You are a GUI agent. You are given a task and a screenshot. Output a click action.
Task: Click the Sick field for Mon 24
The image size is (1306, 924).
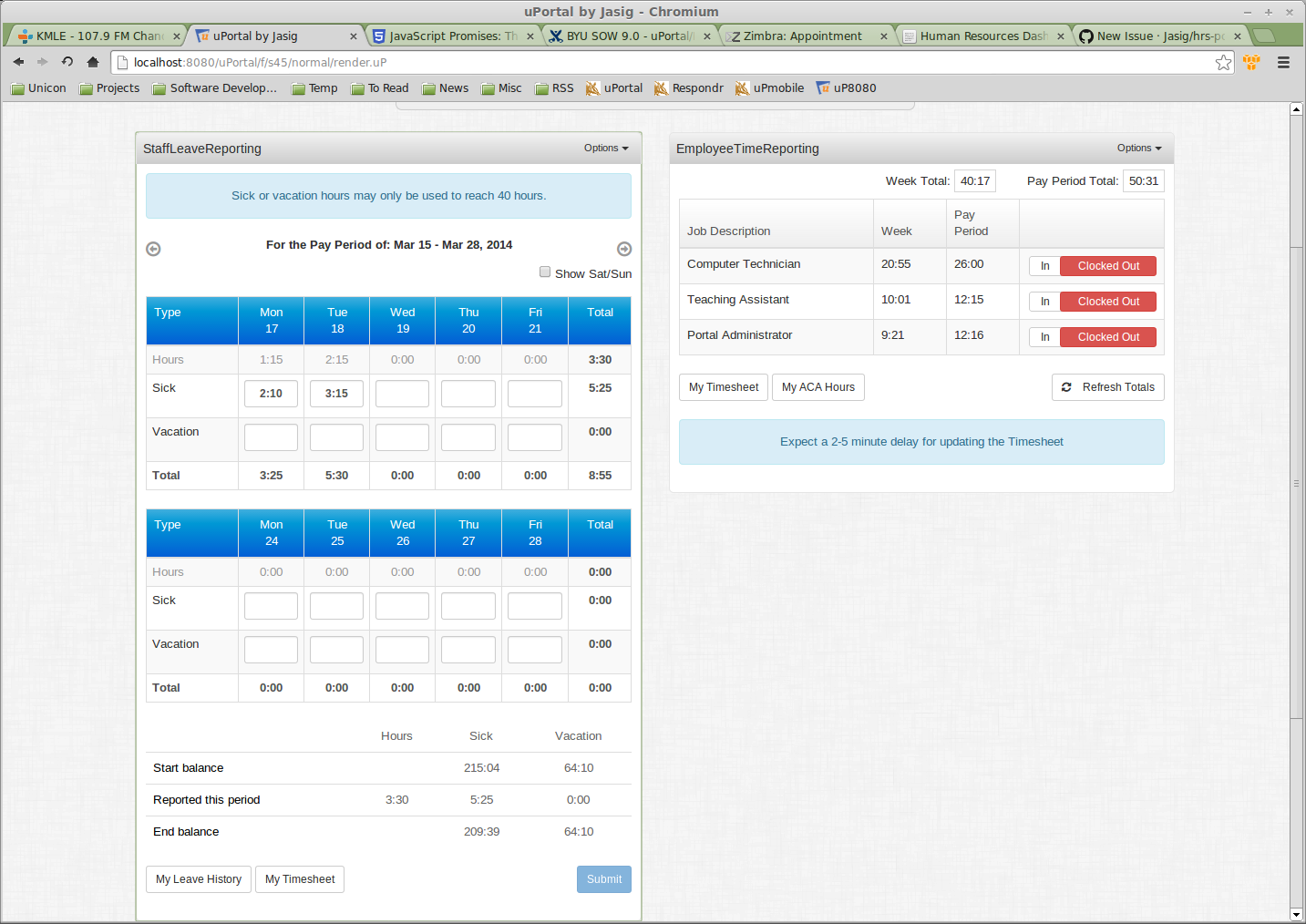pos(271,606)
